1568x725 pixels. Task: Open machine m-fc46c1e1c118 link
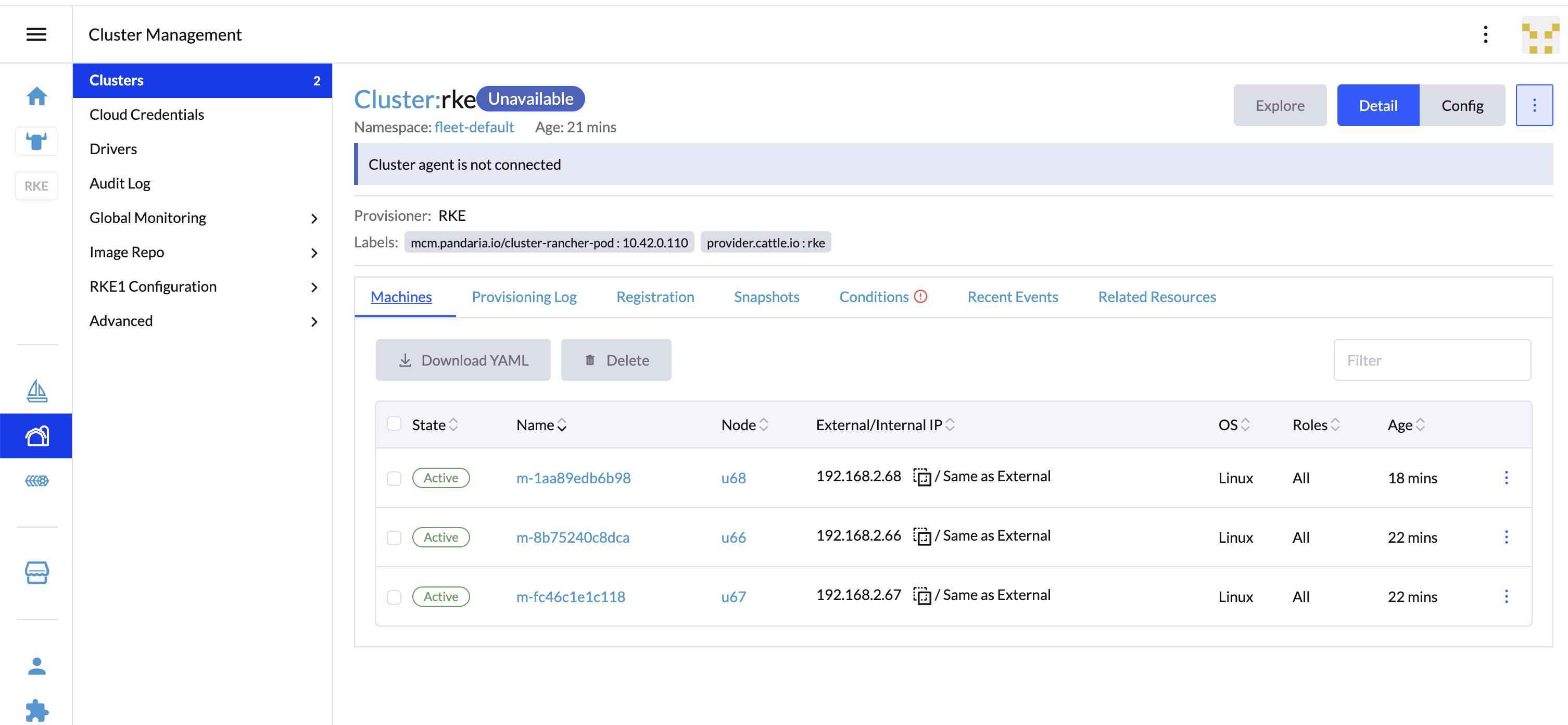point(571,597)
